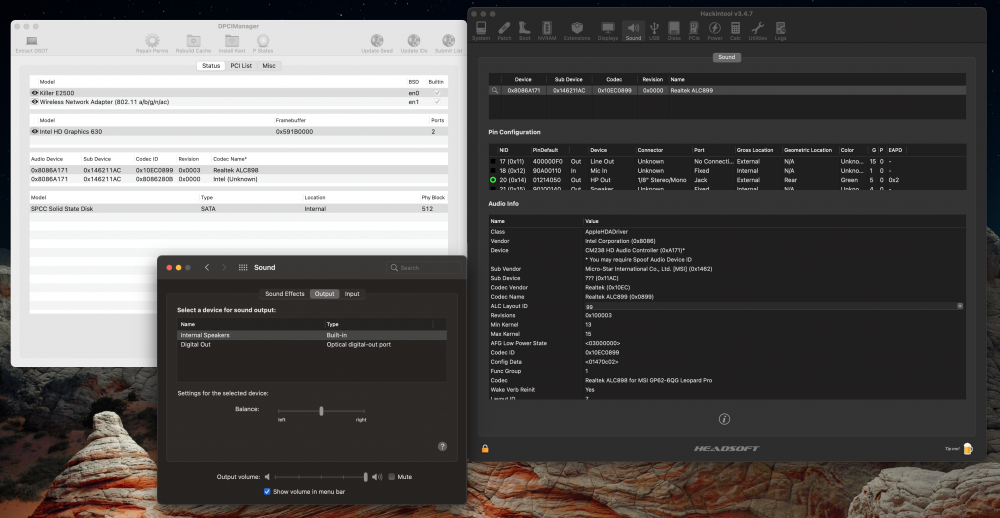The width and height of the screenshot is (1000, 518).
Task: Open the PCIe section in Hackintool
Action: click(694, 30)
